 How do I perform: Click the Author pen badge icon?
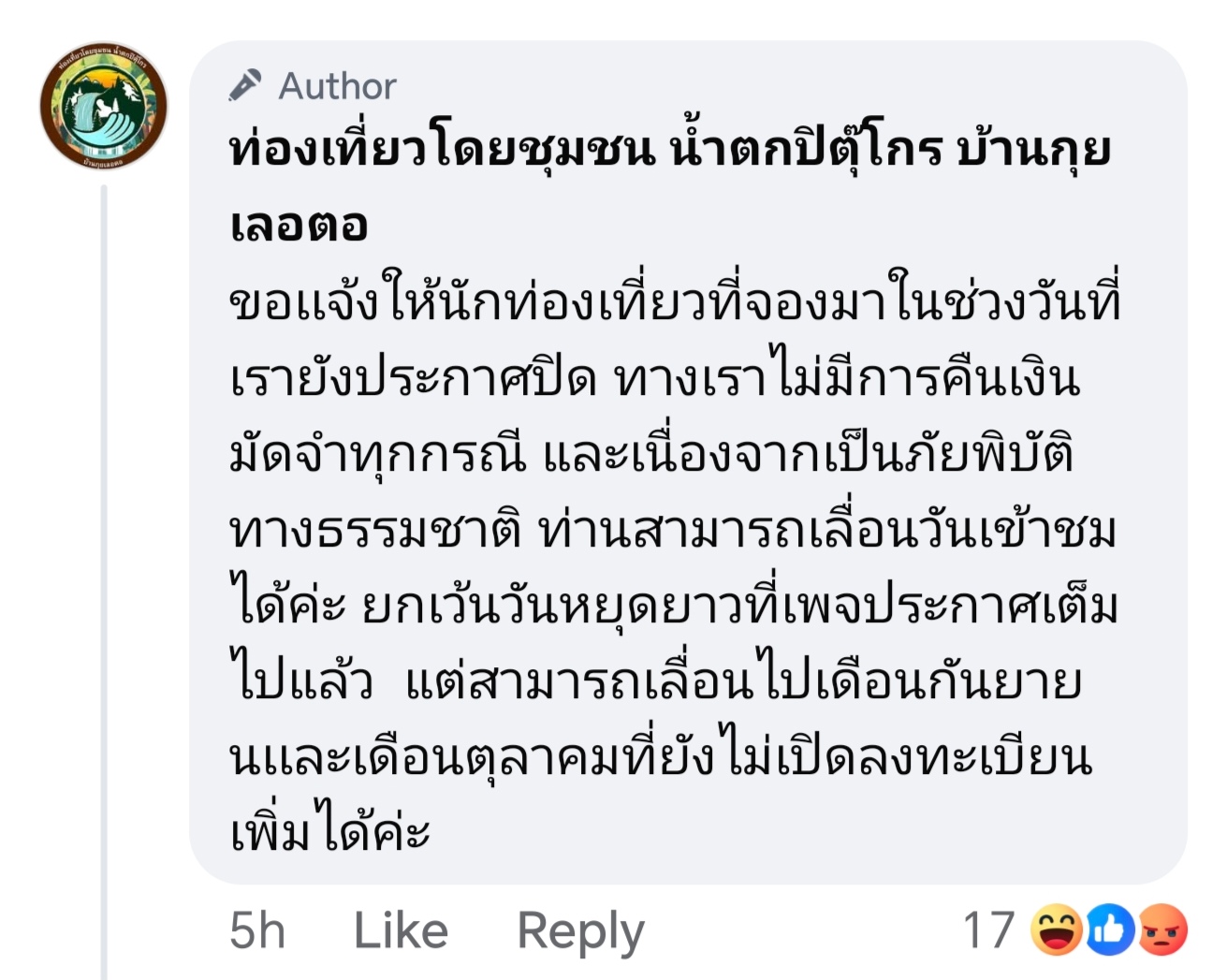245,85
